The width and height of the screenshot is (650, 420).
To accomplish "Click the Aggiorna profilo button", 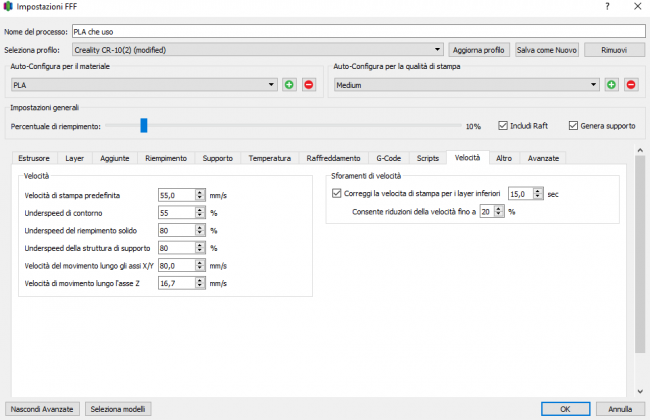I will (x=479, y=49).
